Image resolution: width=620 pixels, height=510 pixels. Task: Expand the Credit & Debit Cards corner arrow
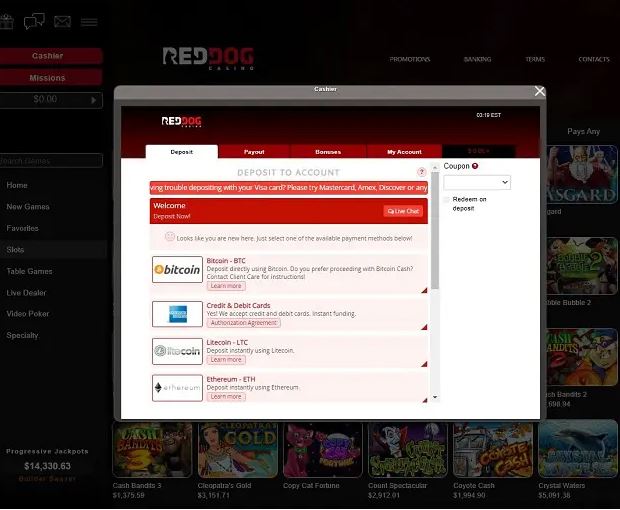(424, 327)
